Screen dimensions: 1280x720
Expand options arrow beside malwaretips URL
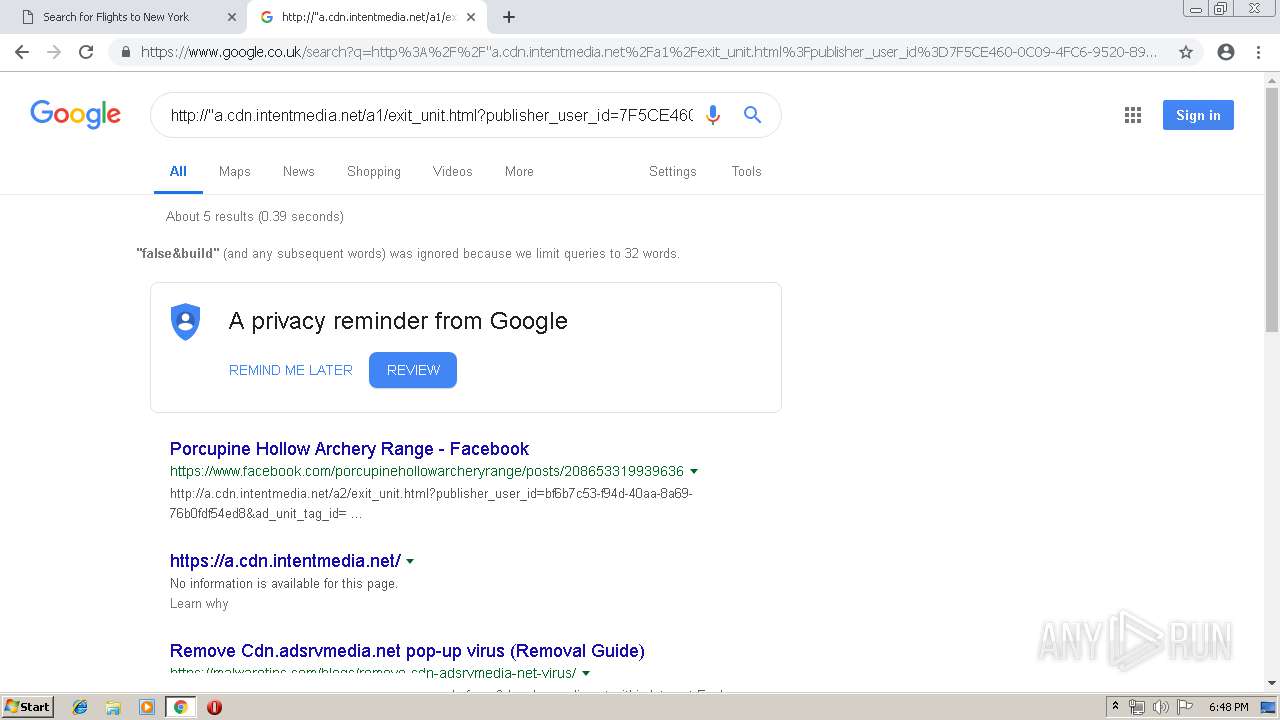[586, 673]
